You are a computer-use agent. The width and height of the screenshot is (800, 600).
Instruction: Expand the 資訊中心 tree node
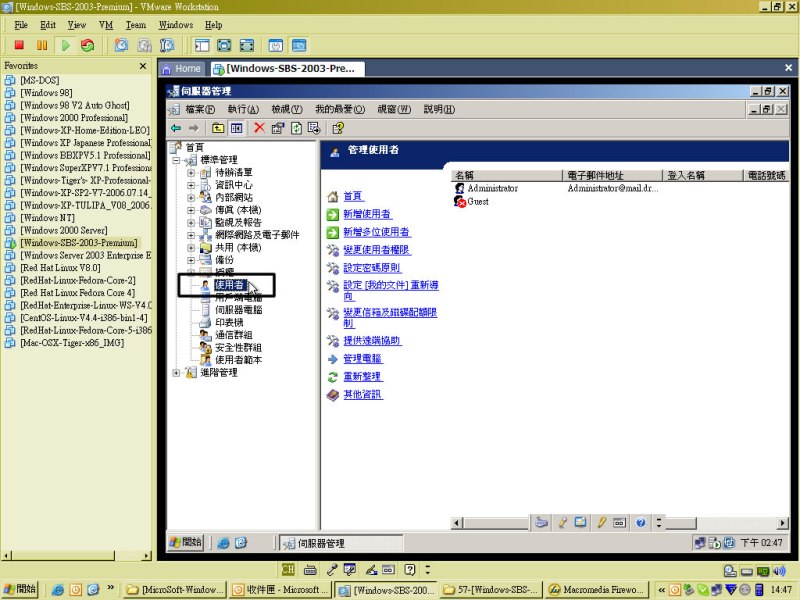[x=191, y=185]
